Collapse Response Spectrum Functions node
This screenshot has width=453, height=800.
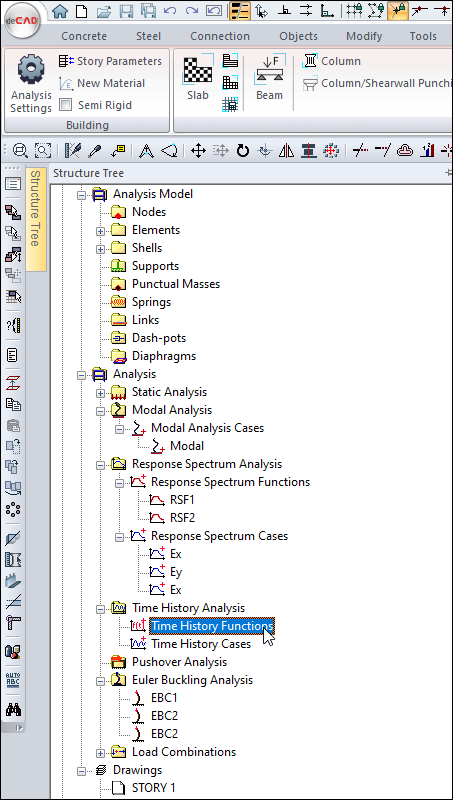click(x=119, y=483)
